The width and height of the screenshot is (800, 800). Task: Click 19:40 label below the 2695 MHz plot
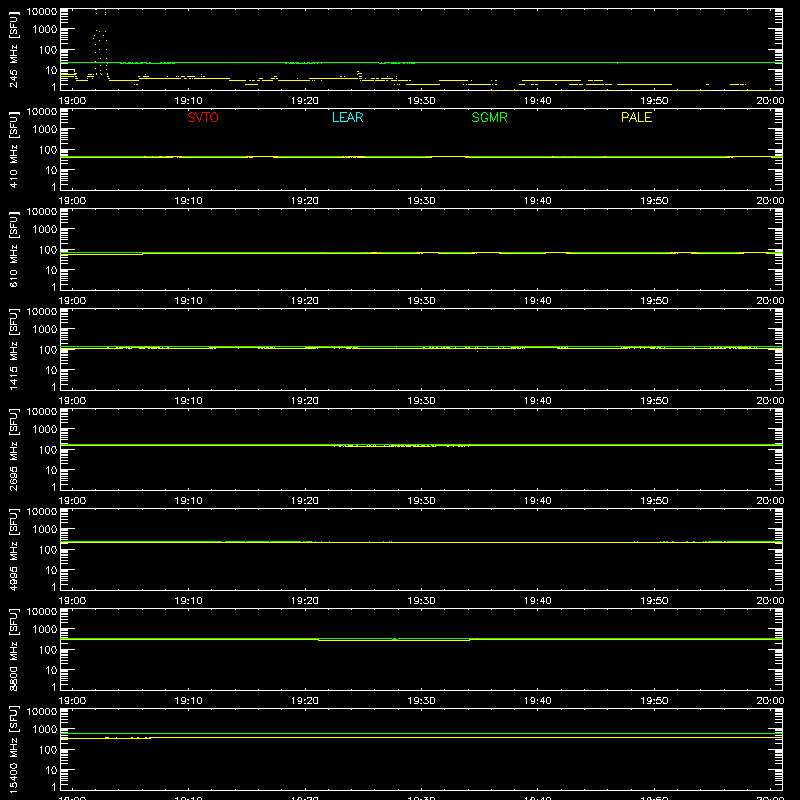tap(538, 501)
